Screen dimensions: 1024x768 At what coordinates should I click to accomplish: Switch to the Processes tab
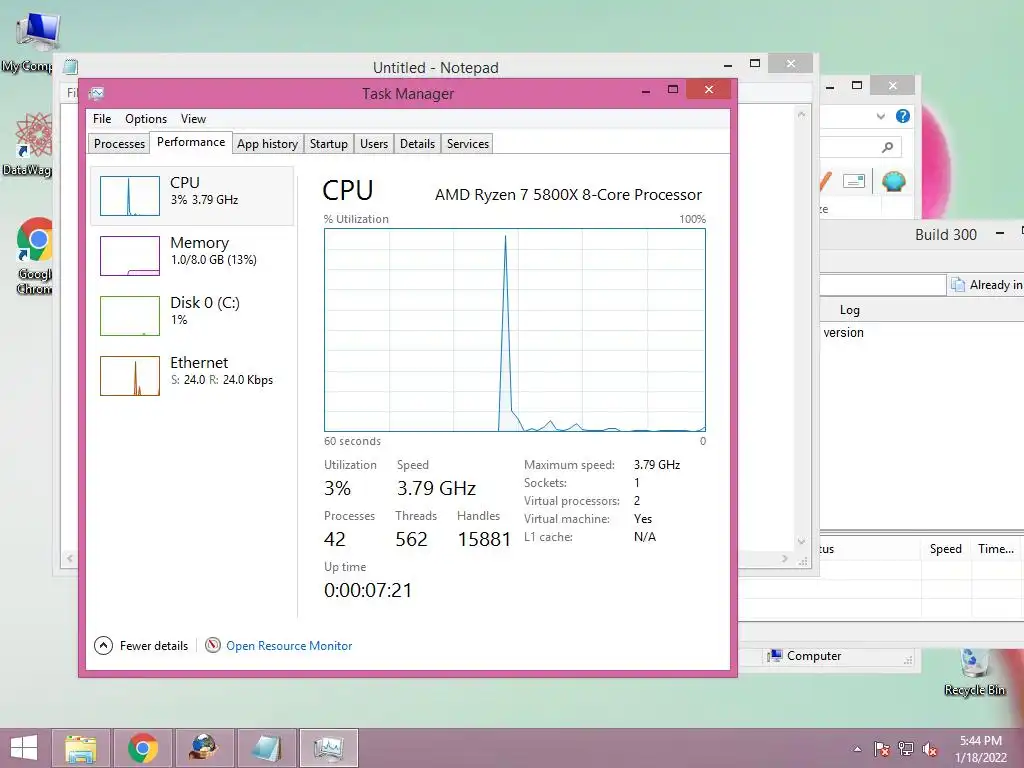[119, 144]
